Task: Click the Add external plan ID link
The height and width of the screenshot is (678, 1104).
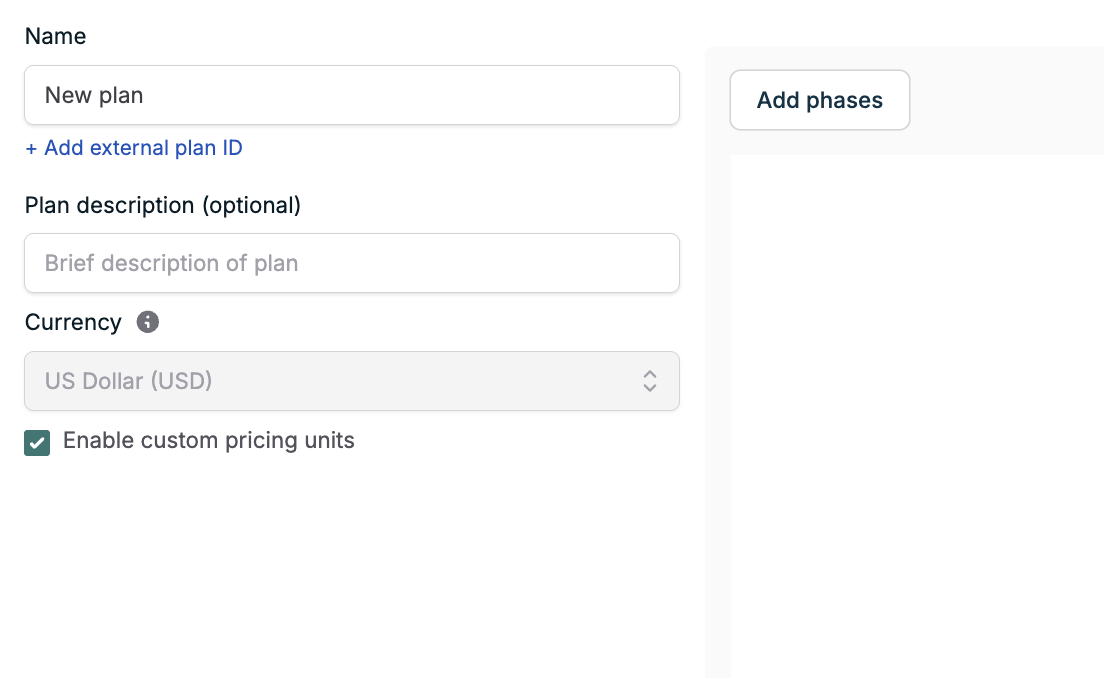Action: (133, 148)
